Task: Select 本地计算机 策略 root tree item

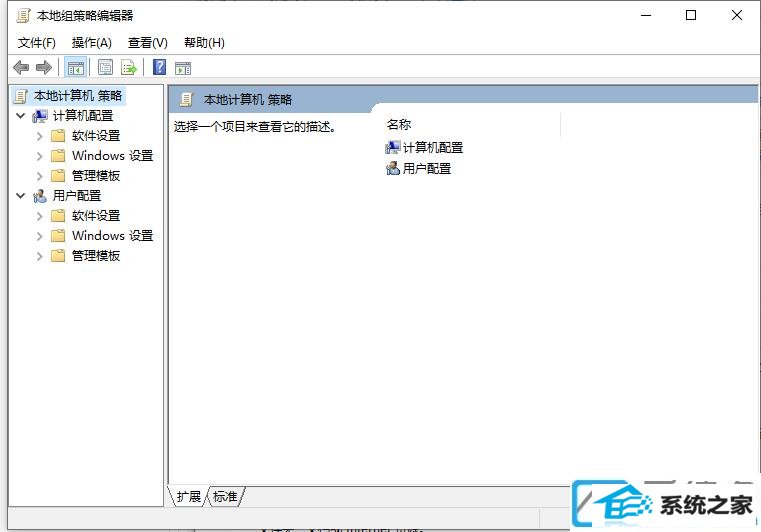Action: [78, 96]
